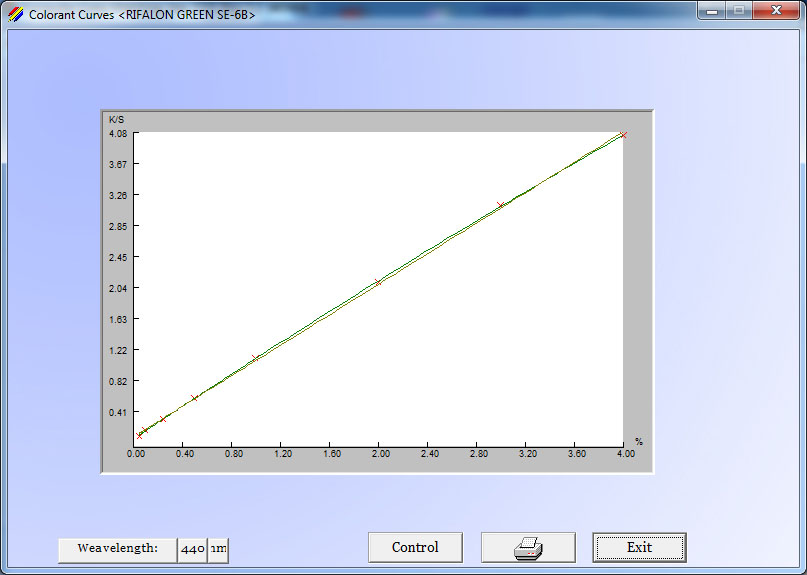This screenshot has height=575, width=807.
Task: Click the 1.20 label on the percent axis
Action: (283, 454)
